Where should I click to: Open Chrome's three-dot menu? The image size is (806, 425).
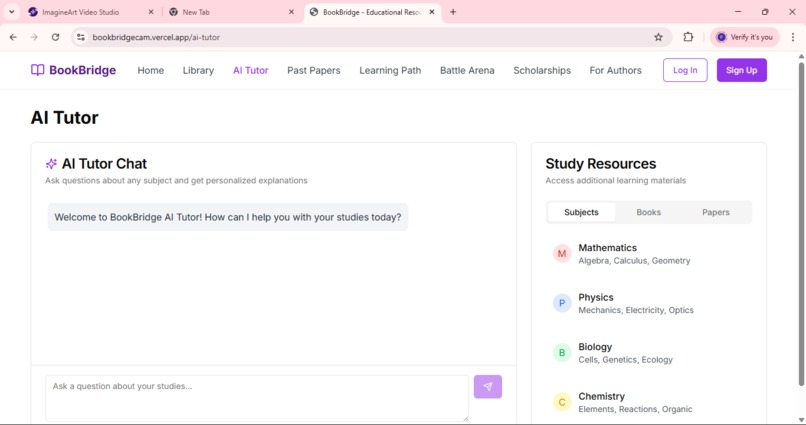click(x=793, y=37)
